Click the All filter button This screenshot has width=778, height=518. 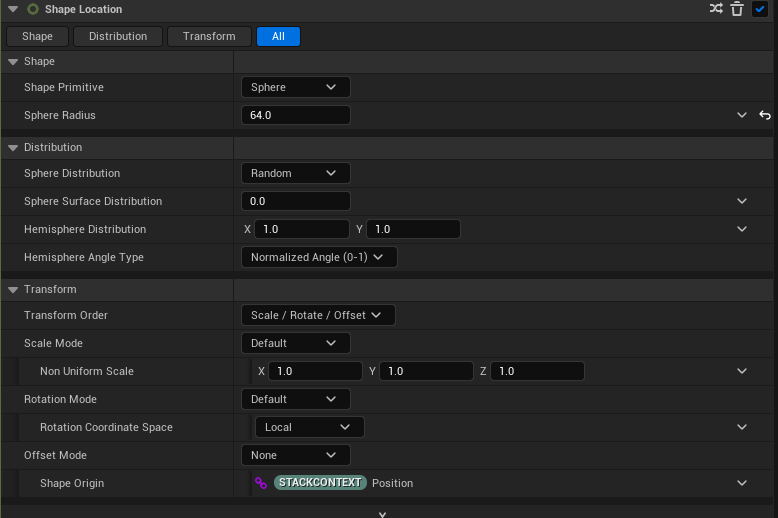[278, 36]
